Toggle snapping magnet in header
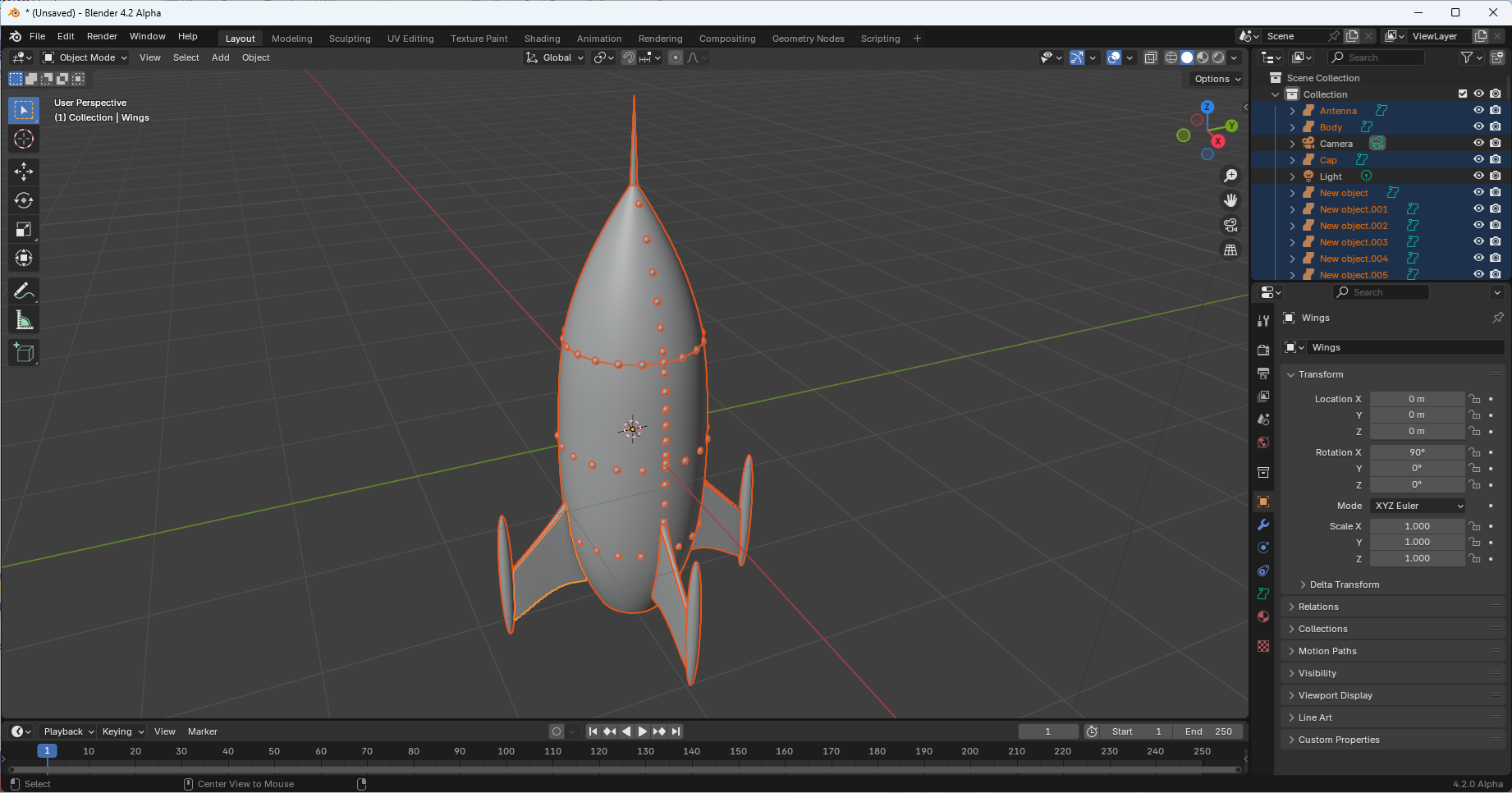Screen dimensions: 1512x793 click(628, 57)
